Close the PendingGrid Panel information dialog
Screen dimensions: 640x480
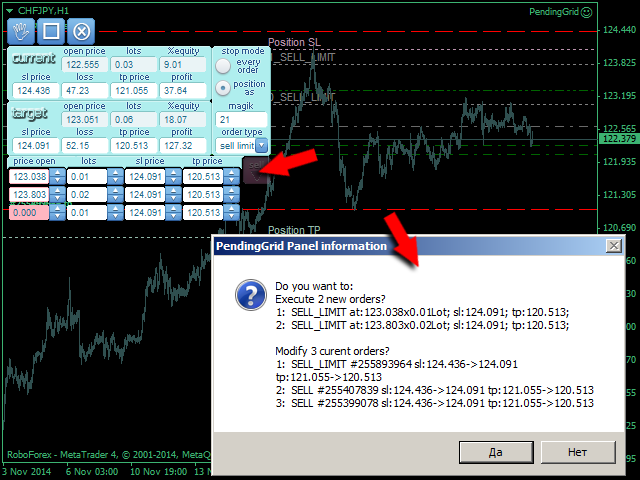pyautogui.click(x=614, y=245)
